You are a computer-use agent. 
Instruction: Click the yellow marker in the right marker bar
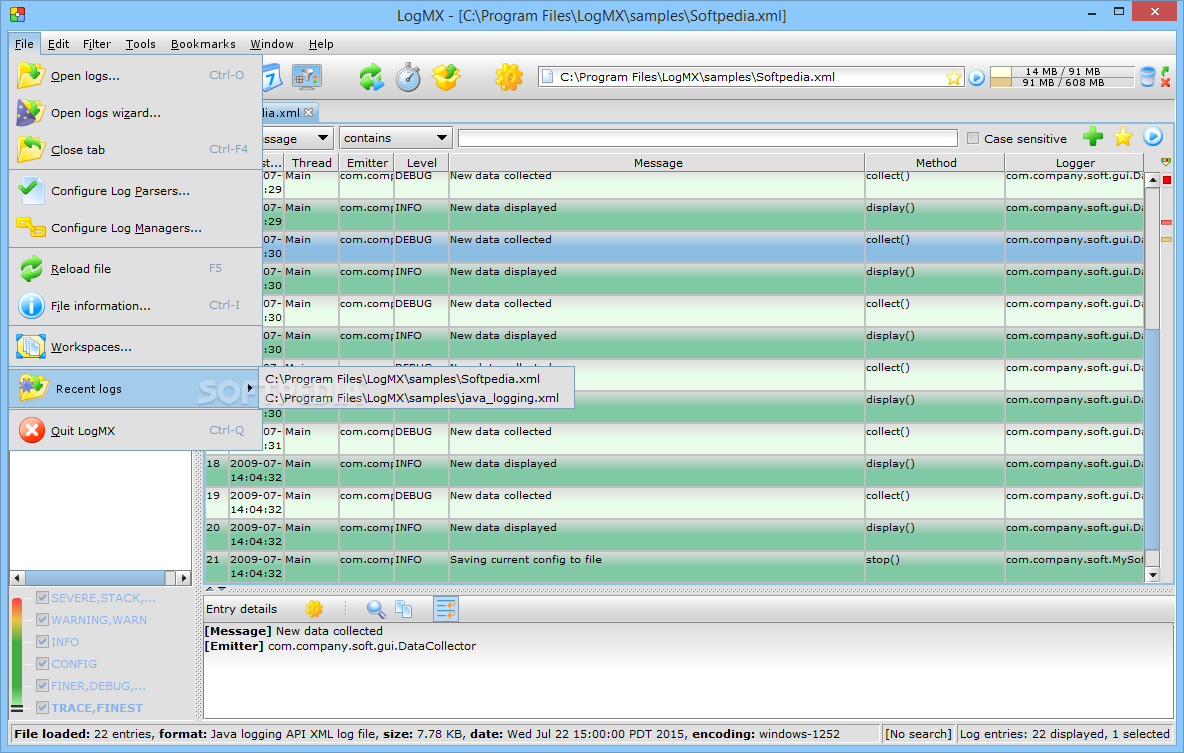point(1167,239)
